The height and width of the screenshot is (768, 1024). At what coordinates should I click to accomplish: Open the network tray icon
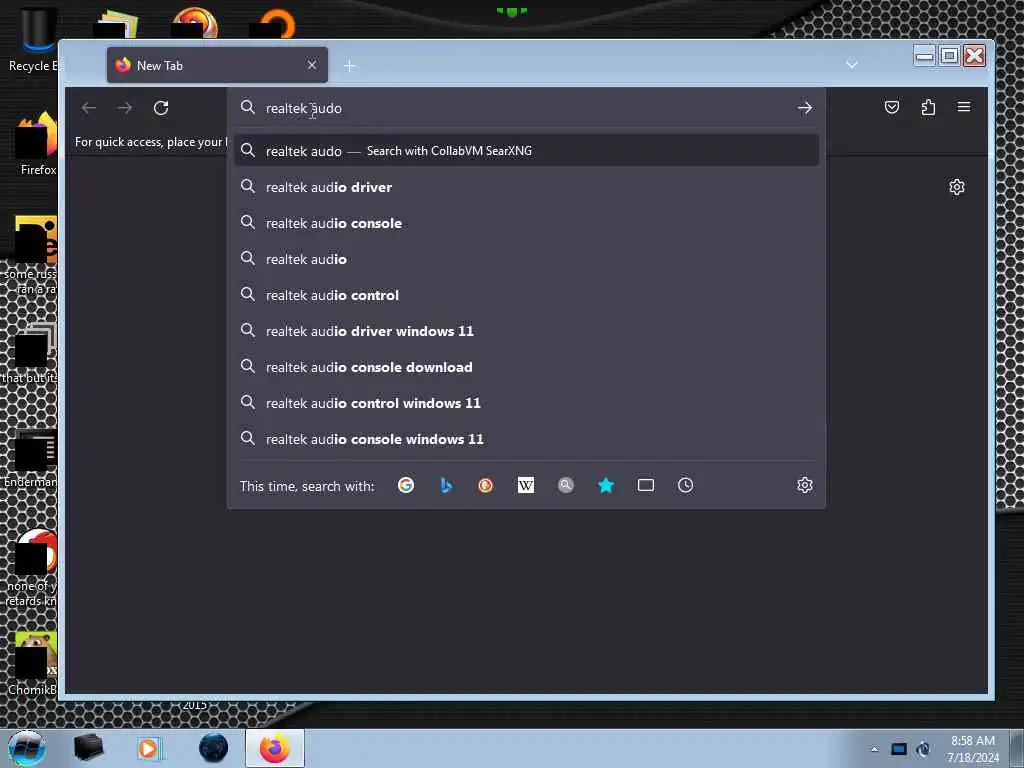[899, 749]
